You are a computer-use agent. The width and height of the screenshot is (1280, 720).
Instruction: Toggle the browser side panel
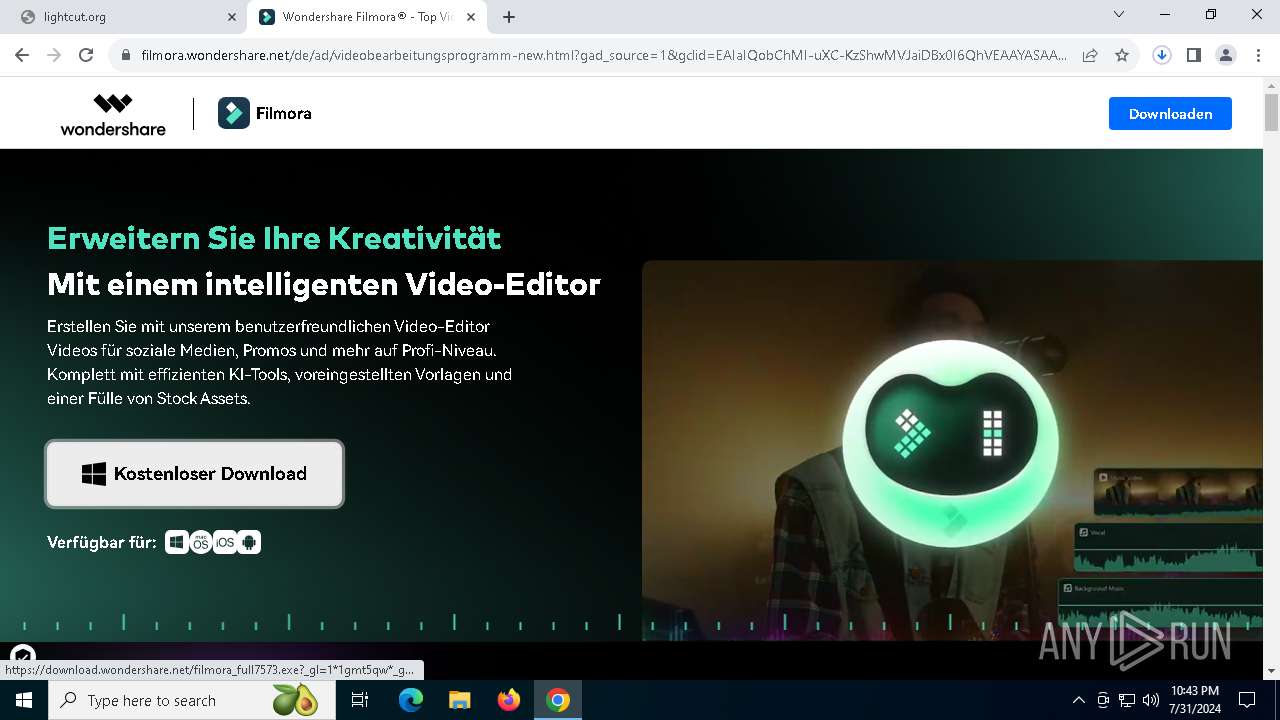[x=1194, y=56]
